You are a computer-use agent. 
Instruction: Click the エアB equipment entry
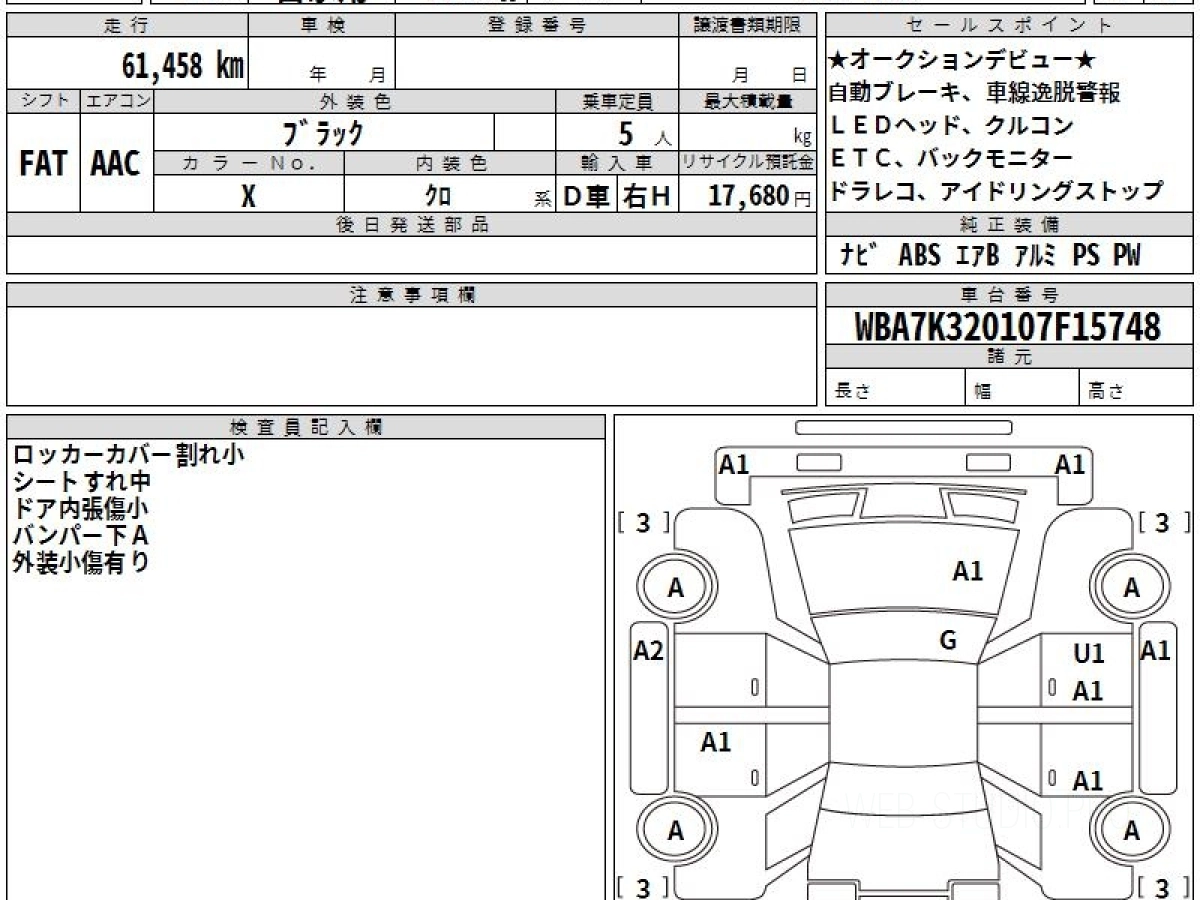click(x=977, y=256)
